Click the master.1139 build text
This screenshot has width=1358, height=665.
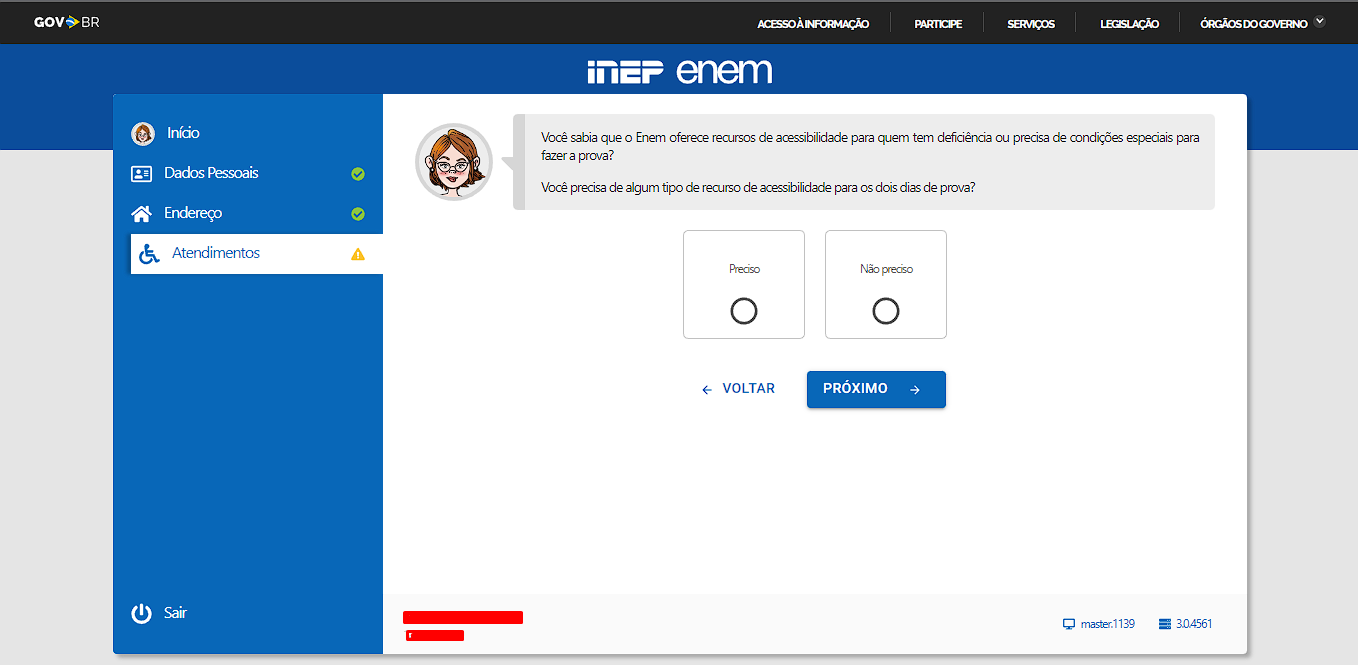coord(1108,624)
